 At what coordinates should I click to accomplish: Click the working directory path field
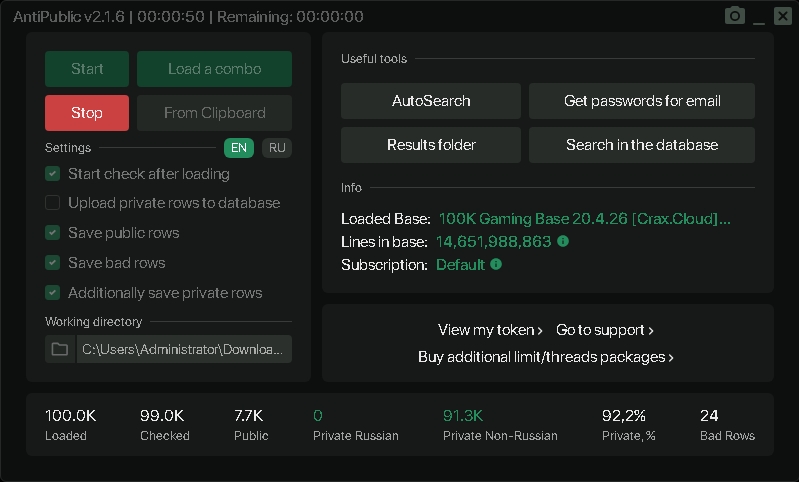[x=184, y=349]
